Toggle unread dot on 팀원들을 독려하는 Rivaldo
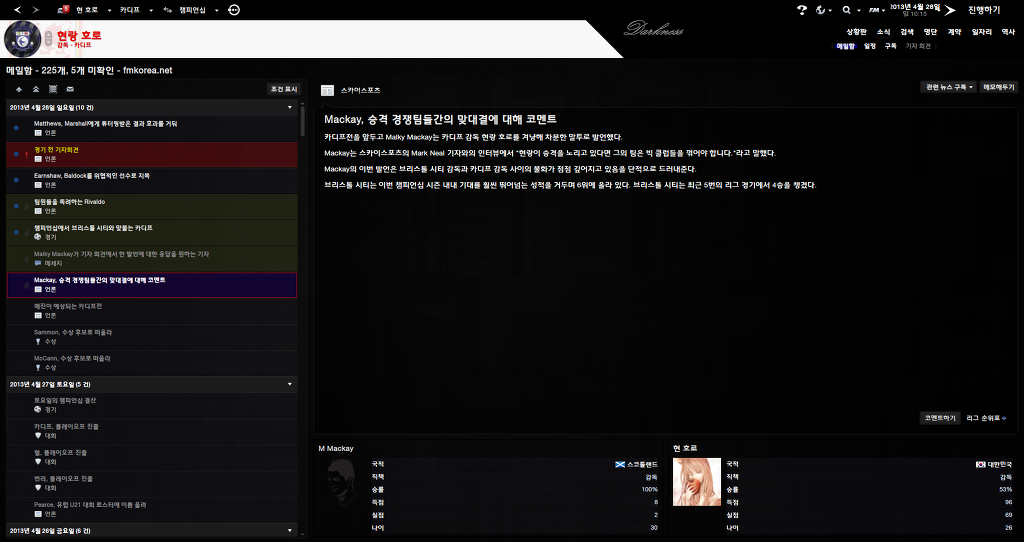This screenshot has height=542, width=1024. (x=16, y=206)
